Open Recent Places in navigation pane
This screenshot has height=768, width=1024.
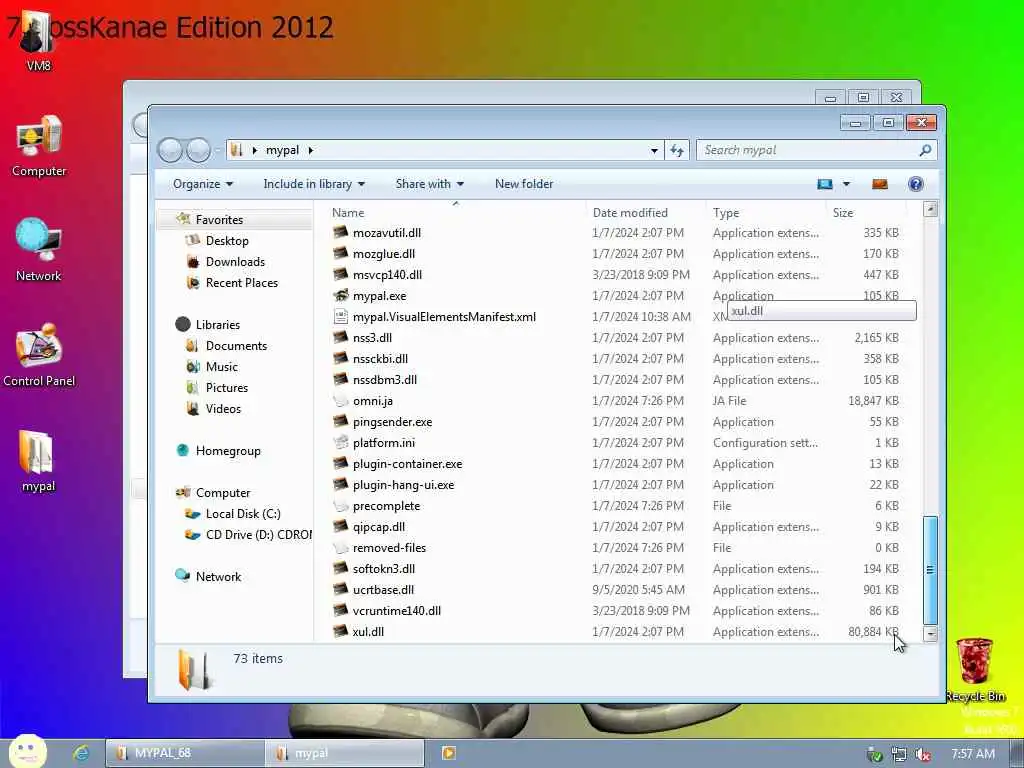point(242,283)
